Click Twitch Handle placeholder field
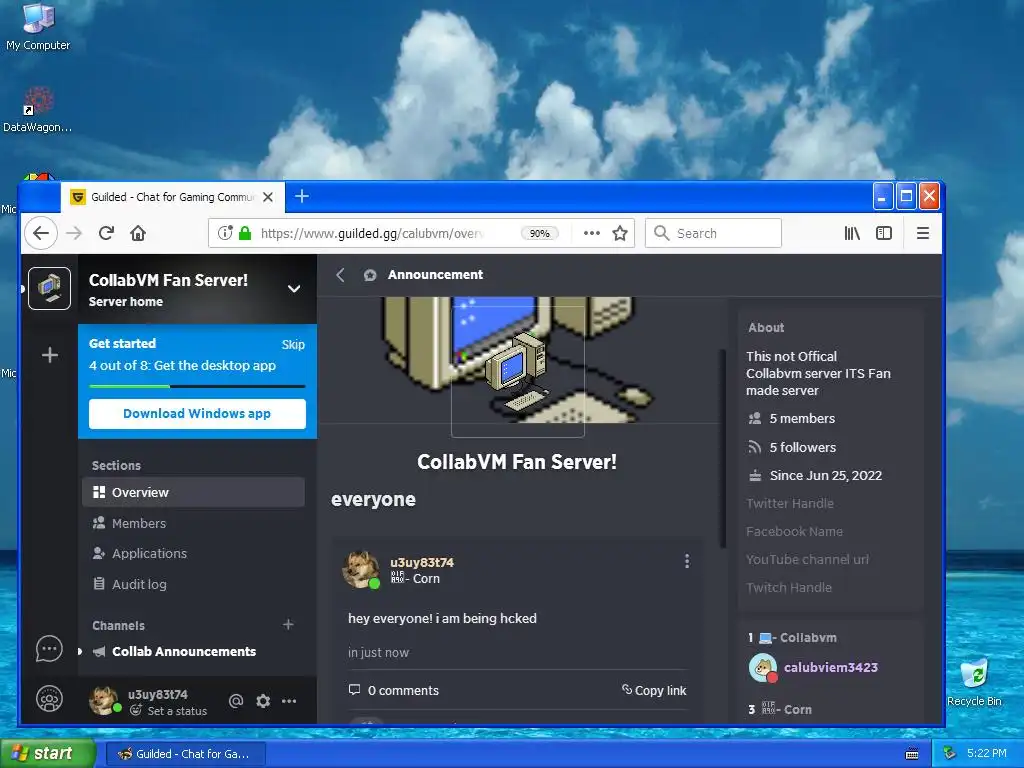Screen dimensions: 1024x768 point(789,588)
